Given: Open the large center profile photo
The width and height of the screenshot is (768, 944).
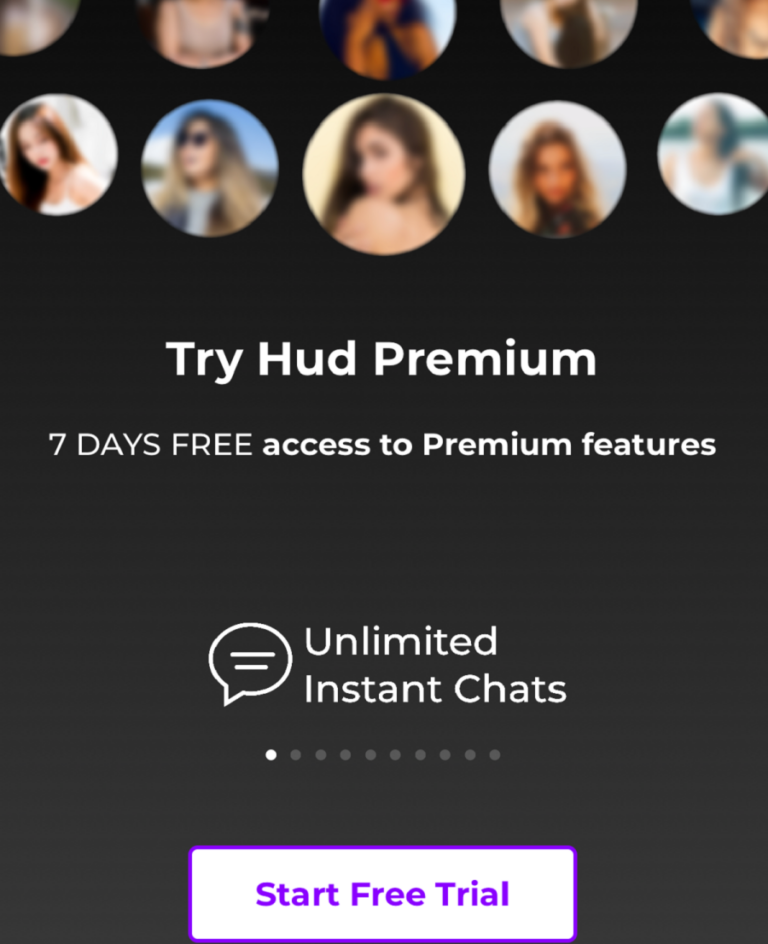Looking at the screenshot, I should [383, 174].
